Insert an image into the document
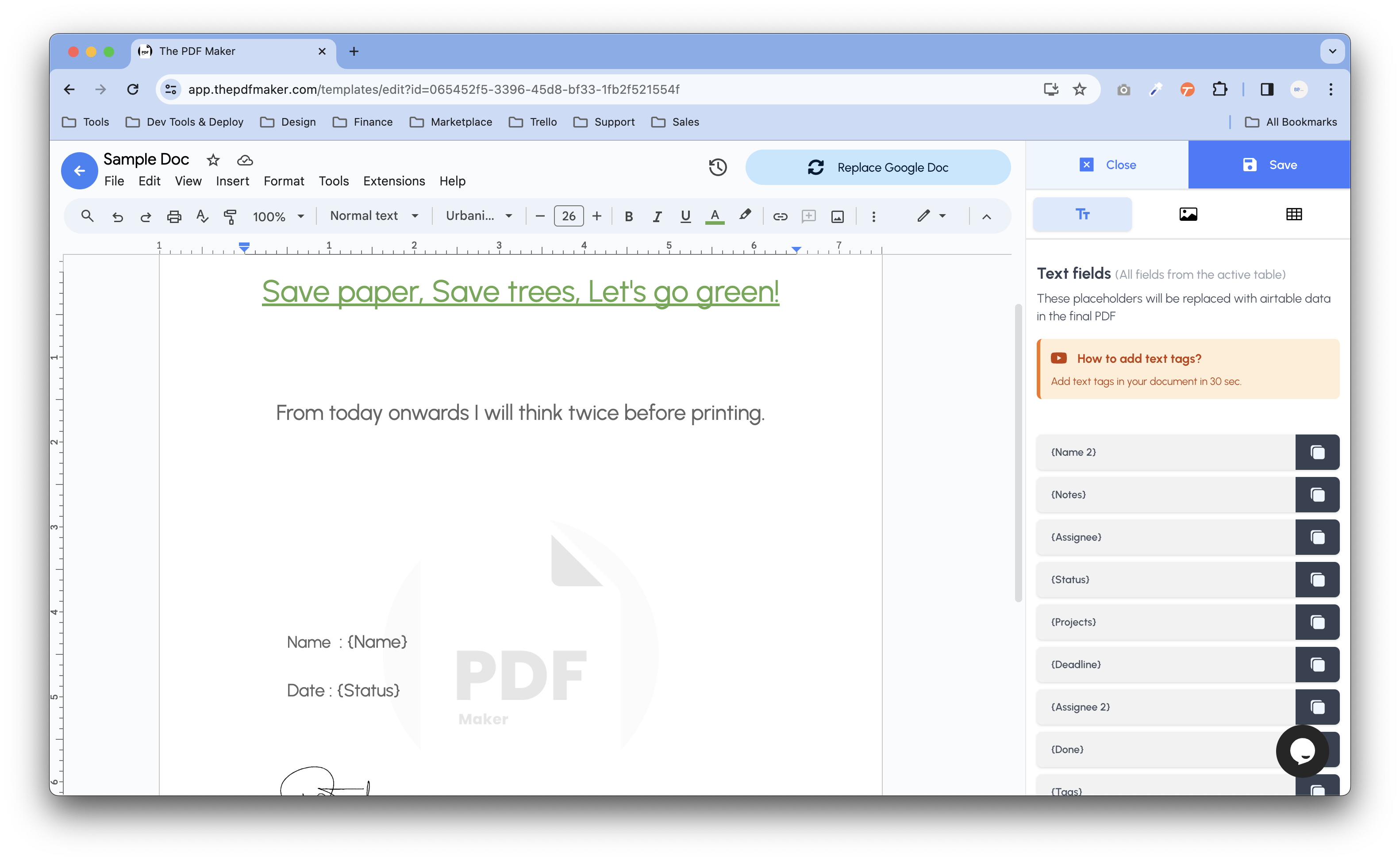This screenshot has width=1400, height=861. pos(837,216)
